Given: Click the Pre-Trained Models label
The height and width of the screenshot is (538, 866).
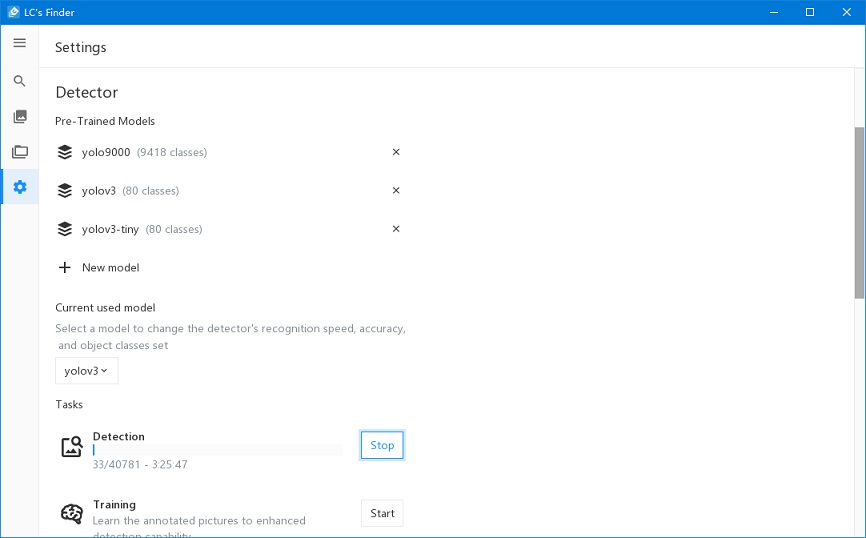Looking at the screenshot, I should click(105, 121).
